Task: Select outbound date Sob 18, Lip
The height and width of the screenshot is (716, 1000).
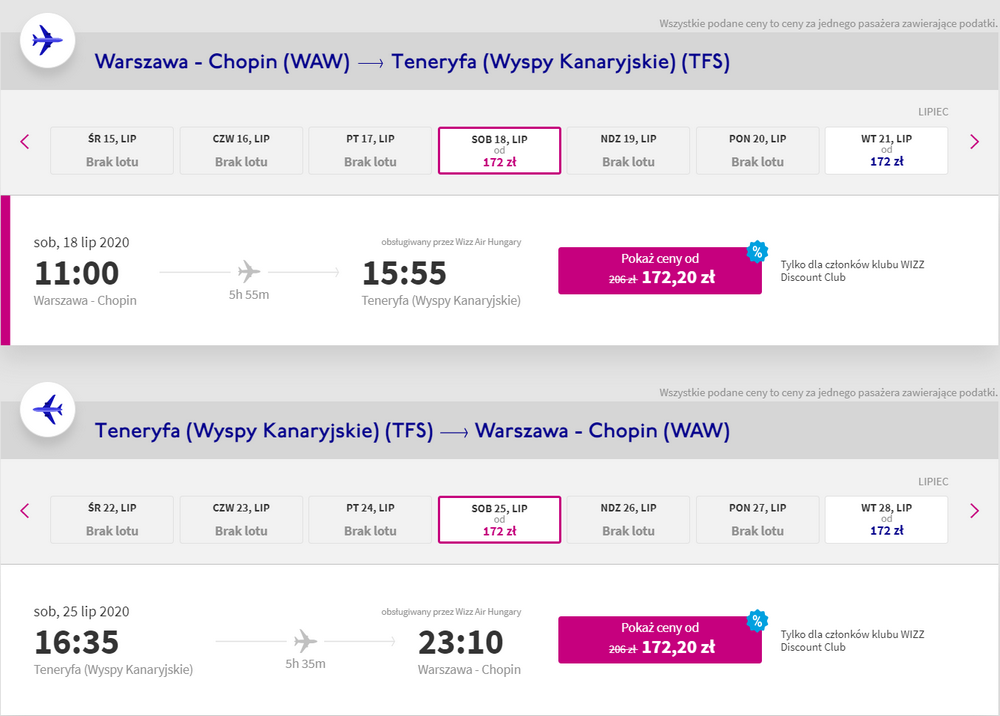Action: pos(499,150)
